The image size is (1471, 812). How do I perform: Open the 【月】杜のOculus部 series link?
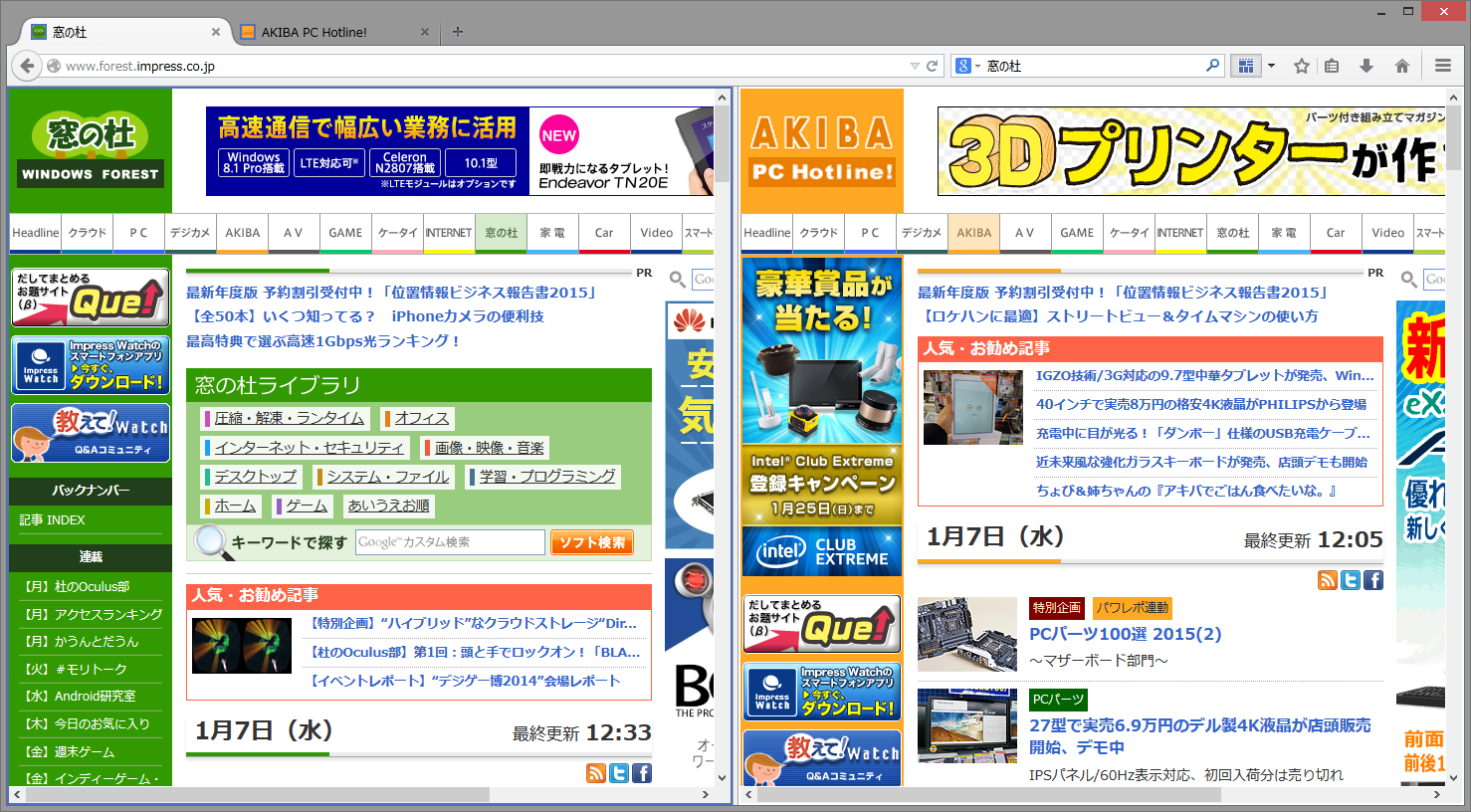tap(76, 587)
